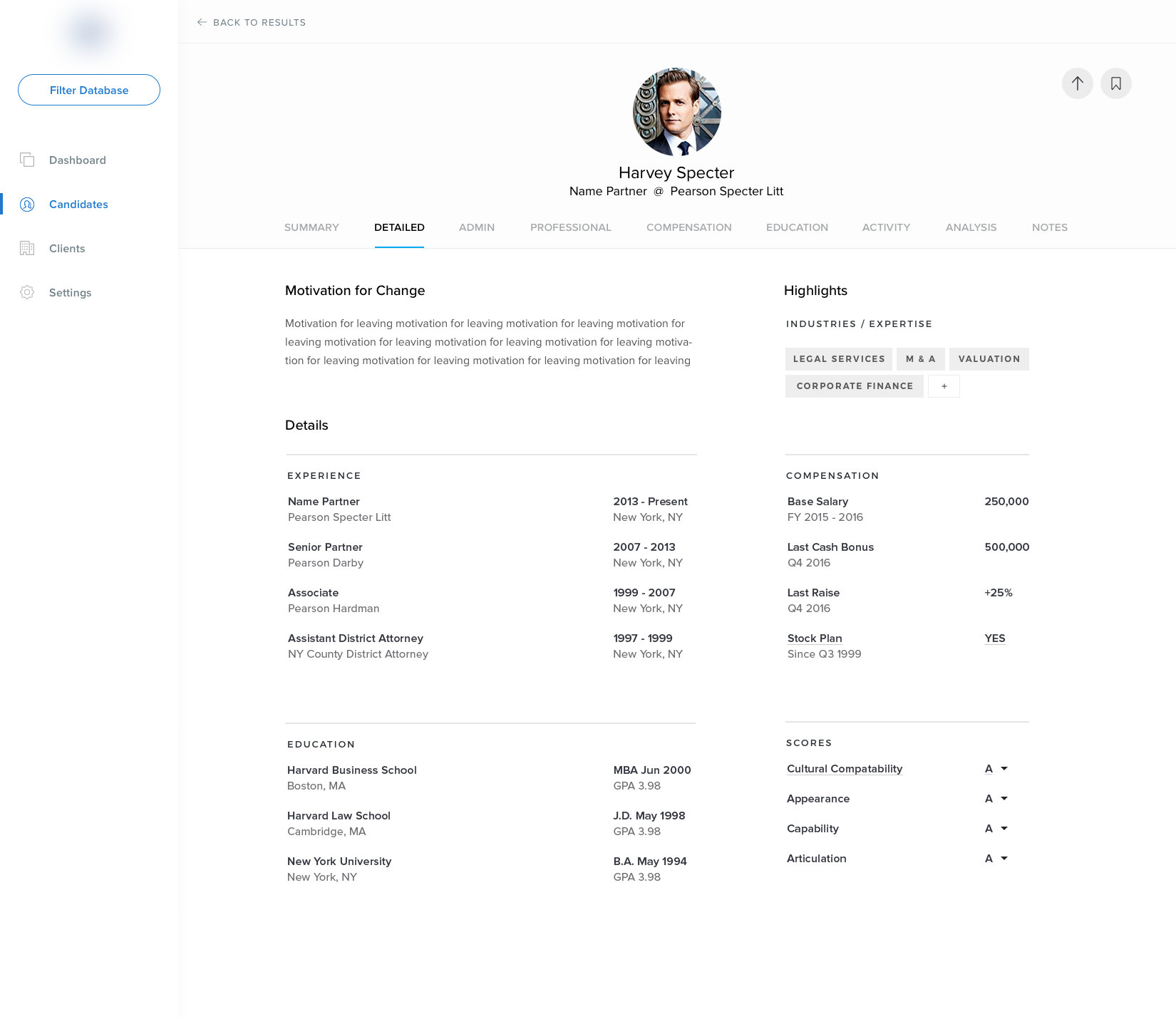Click the upward arrow share icon
The height and width of the screenshot is (1019, 1176).
1077,83
